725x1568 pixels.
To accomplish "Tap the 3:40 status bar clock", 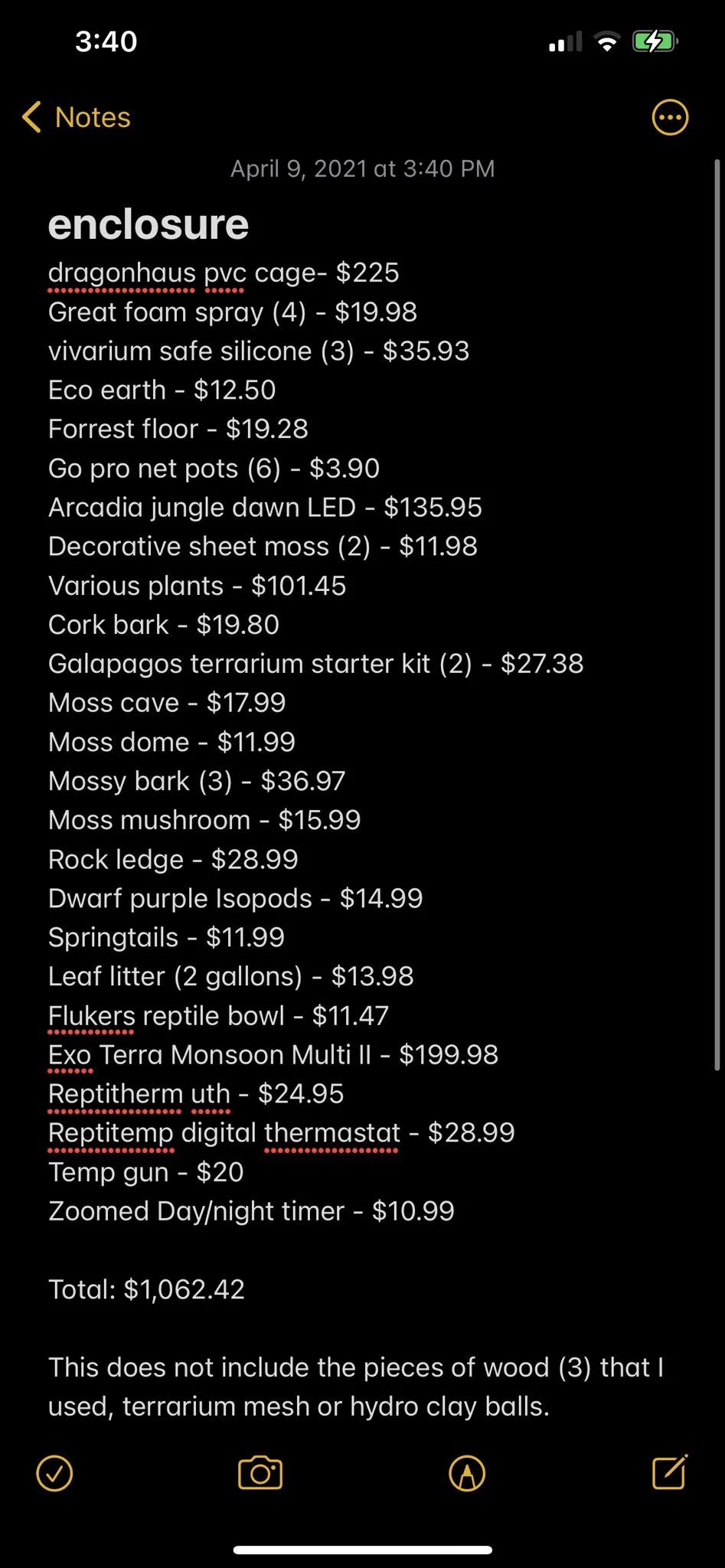I will pyautogui.click(x=106, y=41).
